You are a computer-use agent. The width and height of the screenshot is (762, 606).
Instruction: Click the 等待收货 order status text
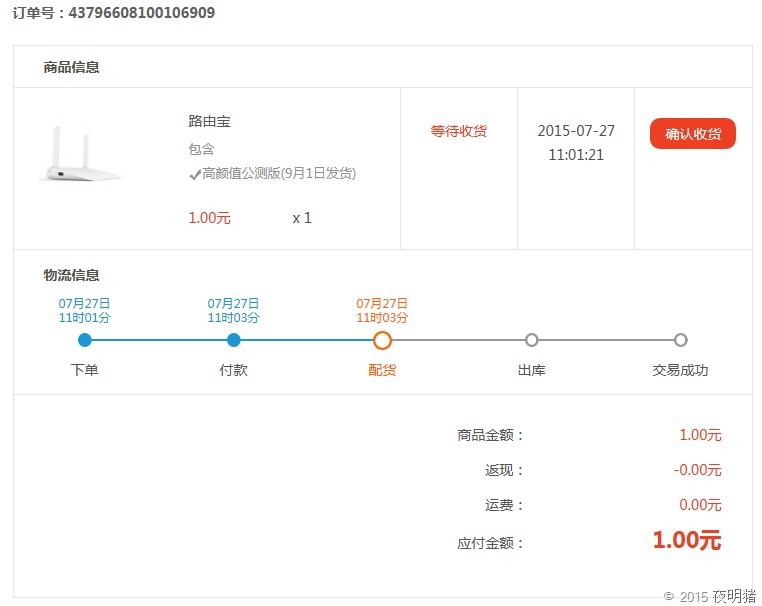click(x=458, y=131)
